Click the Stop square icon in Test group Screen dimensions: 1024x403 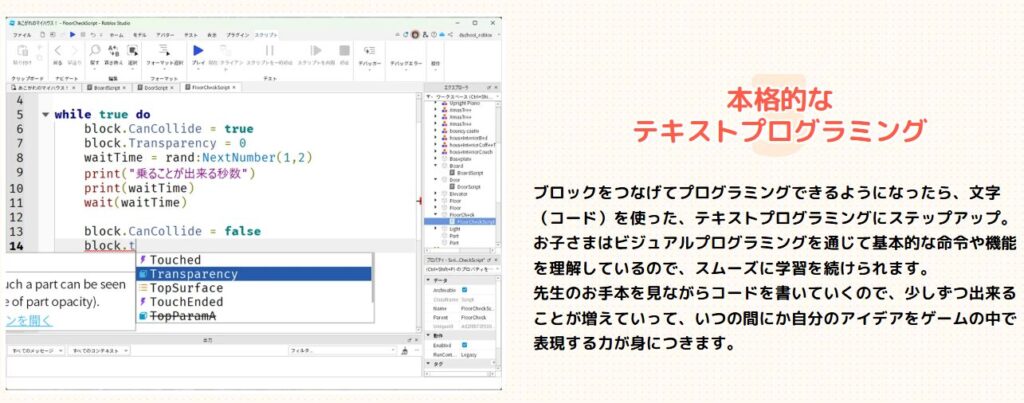click(344, 50)
